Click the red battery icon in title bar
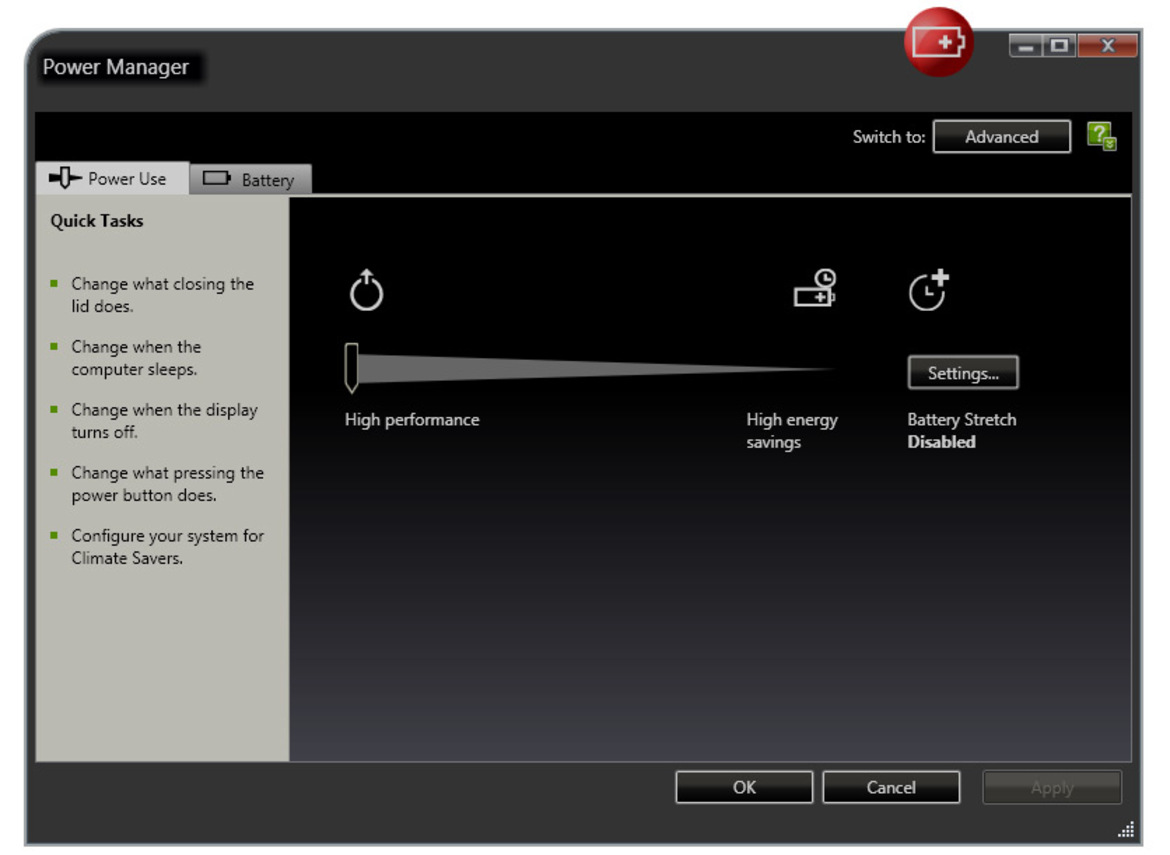The height and width of the screenshot is (855, 1170). point(938,42)
